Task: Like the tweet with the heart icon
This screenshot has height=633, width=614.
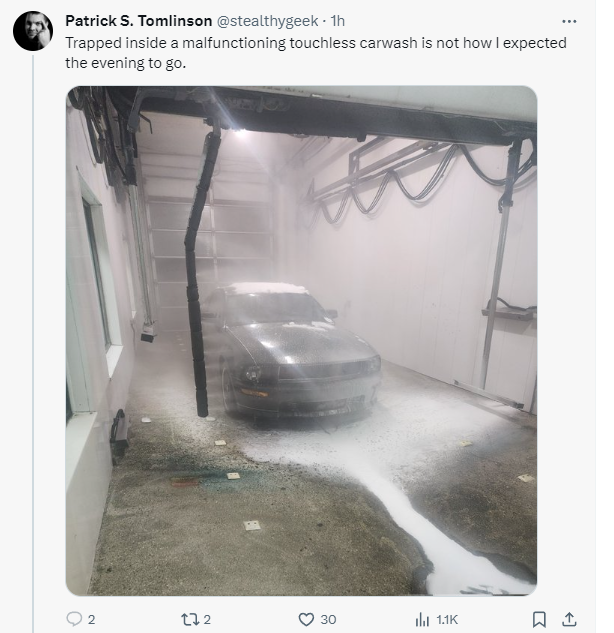Action: click(x=305, y=619)
